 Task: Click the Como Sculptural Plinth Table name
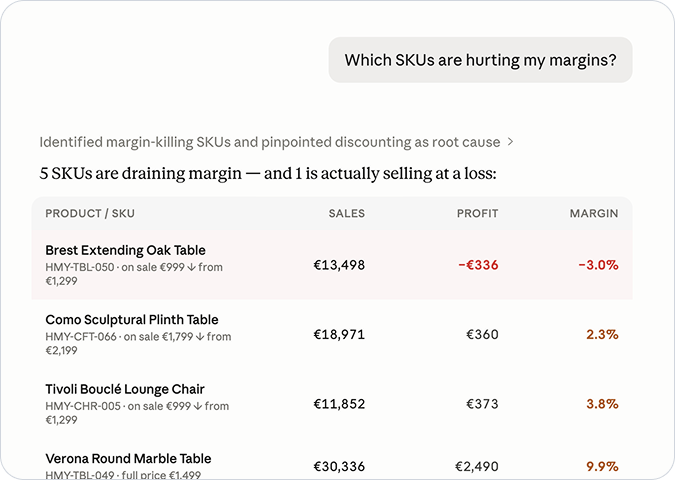(x=132, y=319)
